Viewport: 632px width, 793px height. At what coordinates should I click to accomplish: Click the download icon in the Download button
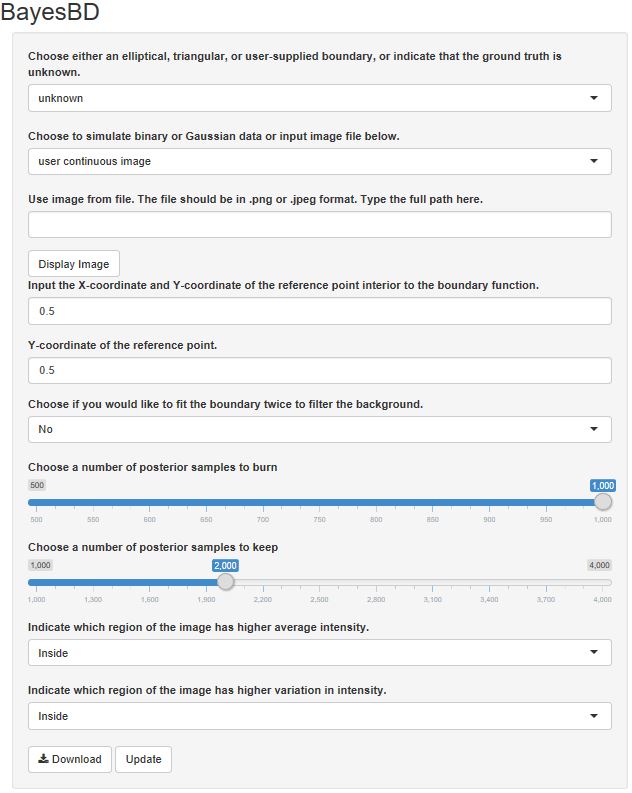(x=44, y=759)
